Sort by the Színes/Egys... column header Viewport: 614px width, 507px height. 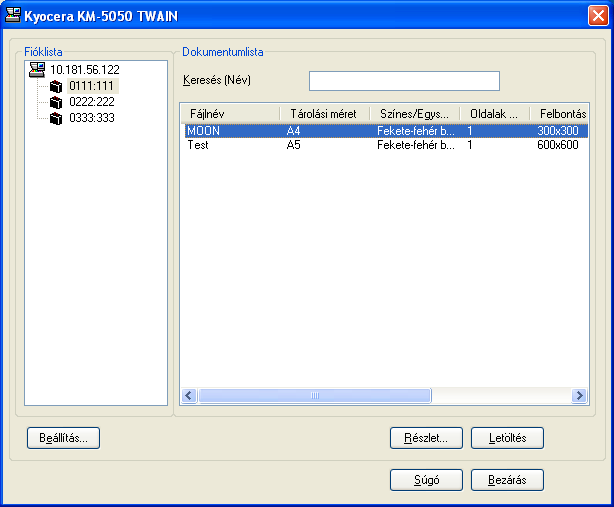click(x=415, y=114)
